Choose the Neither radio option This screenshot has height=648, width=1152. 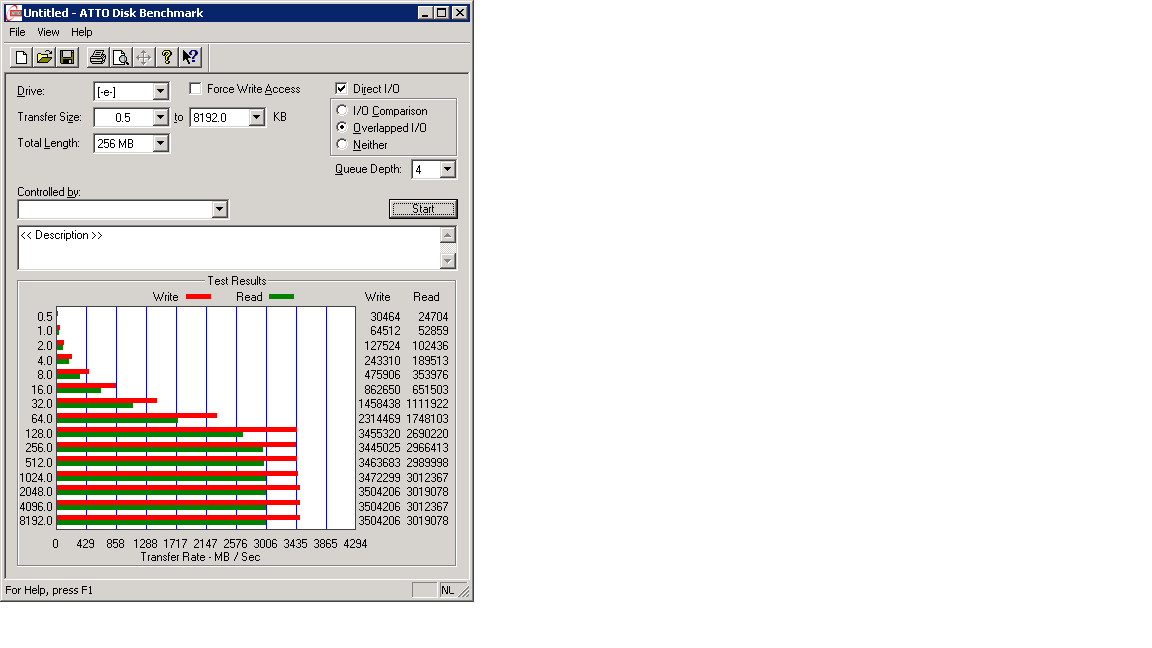(342, 144)
